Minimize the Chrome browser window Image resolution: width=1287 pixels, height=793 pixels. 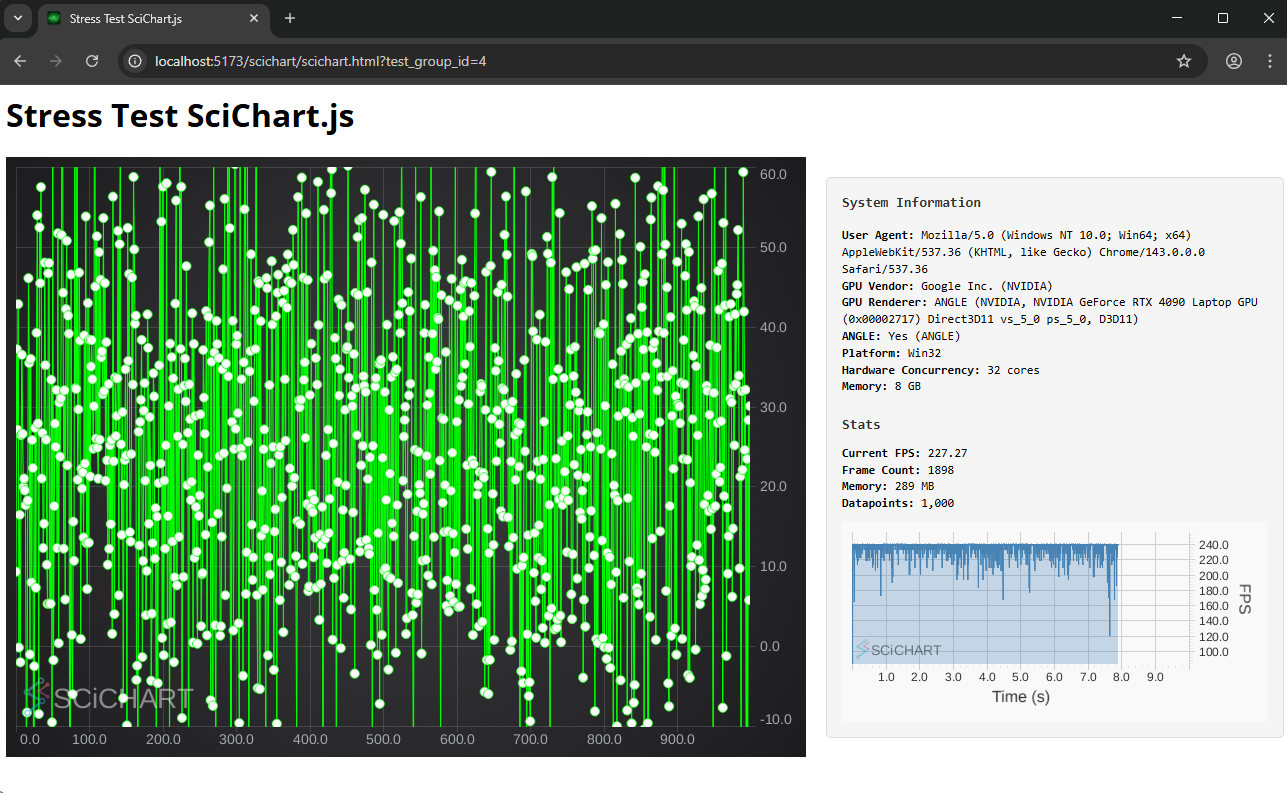1176,18
